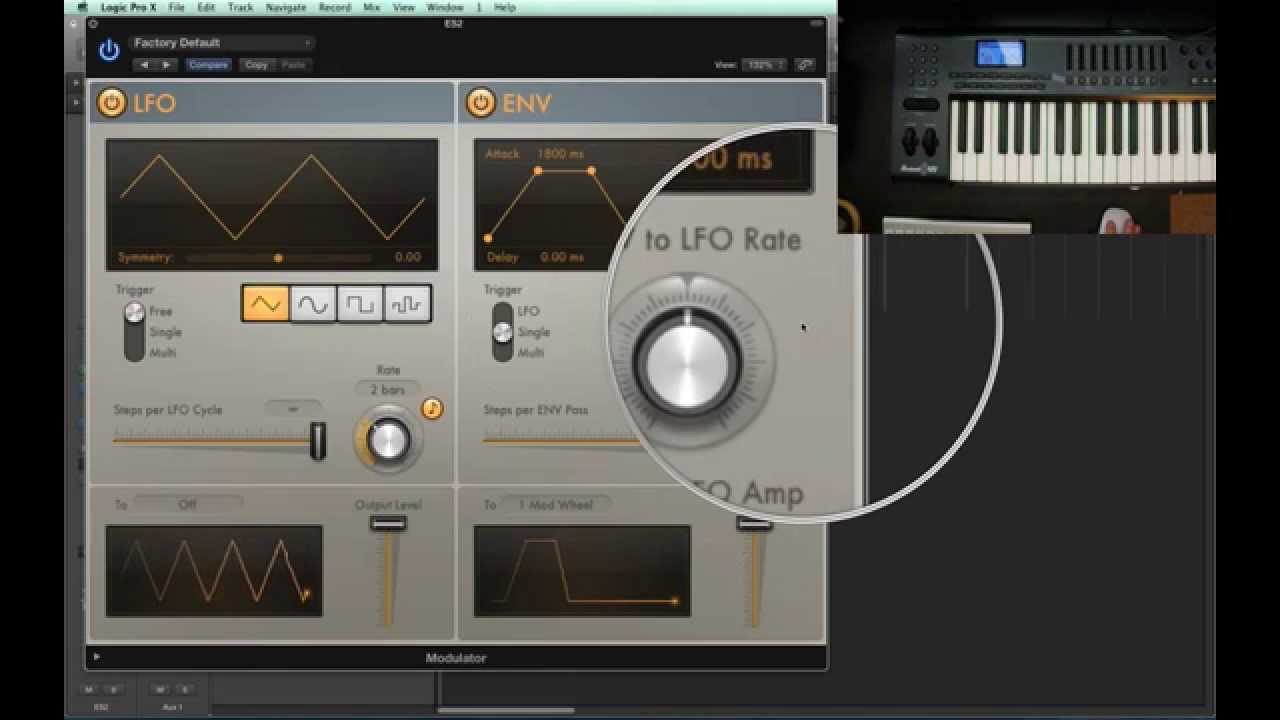Mute the ES2 channel strip
Screen dimensions: 1280x720
pyautogui.click(x=88, y=689)
